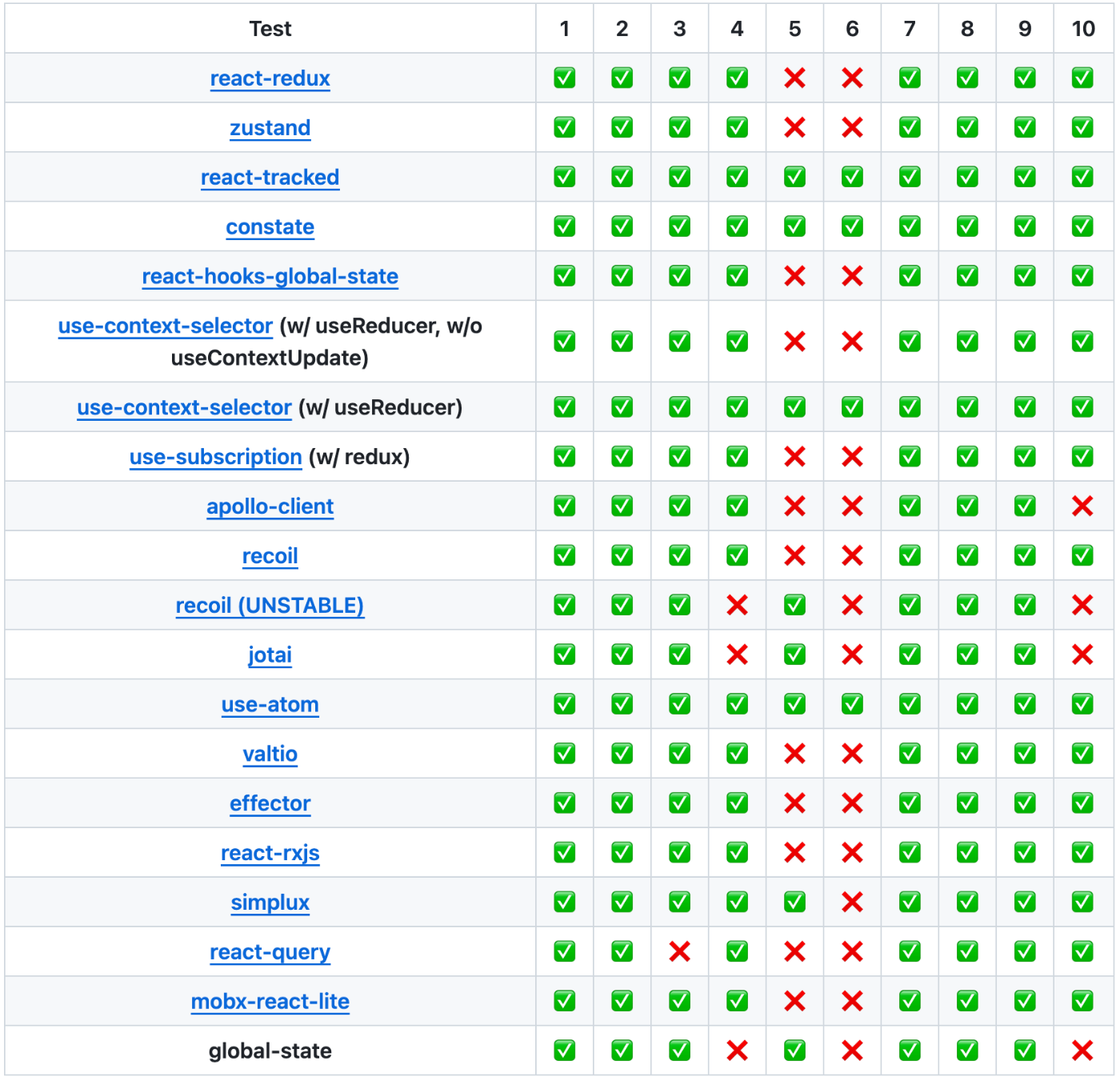Screen dimensions: 1120x1081
Task: Click the red cross for recoil (UNSTABLE) test 10
Action: [x=1082, y=606]
